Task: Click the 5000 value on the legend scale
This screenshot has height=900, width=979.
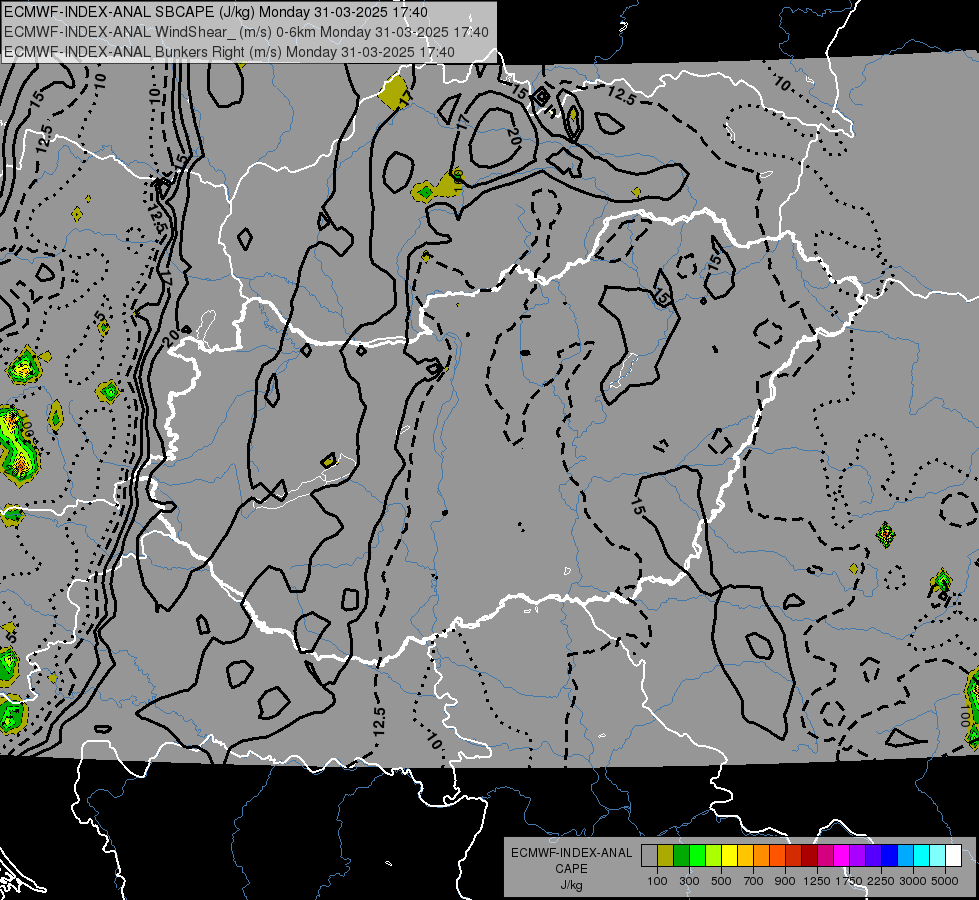Action: click(945, 881)
